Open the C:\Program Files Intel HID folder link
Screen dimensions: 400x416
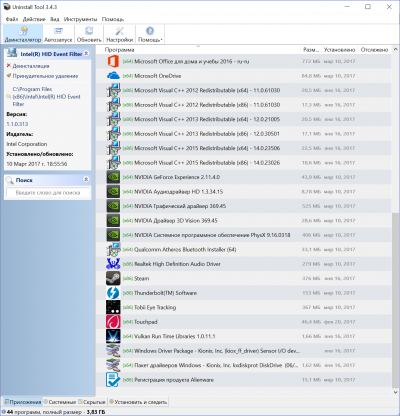[x=46, y=97]
